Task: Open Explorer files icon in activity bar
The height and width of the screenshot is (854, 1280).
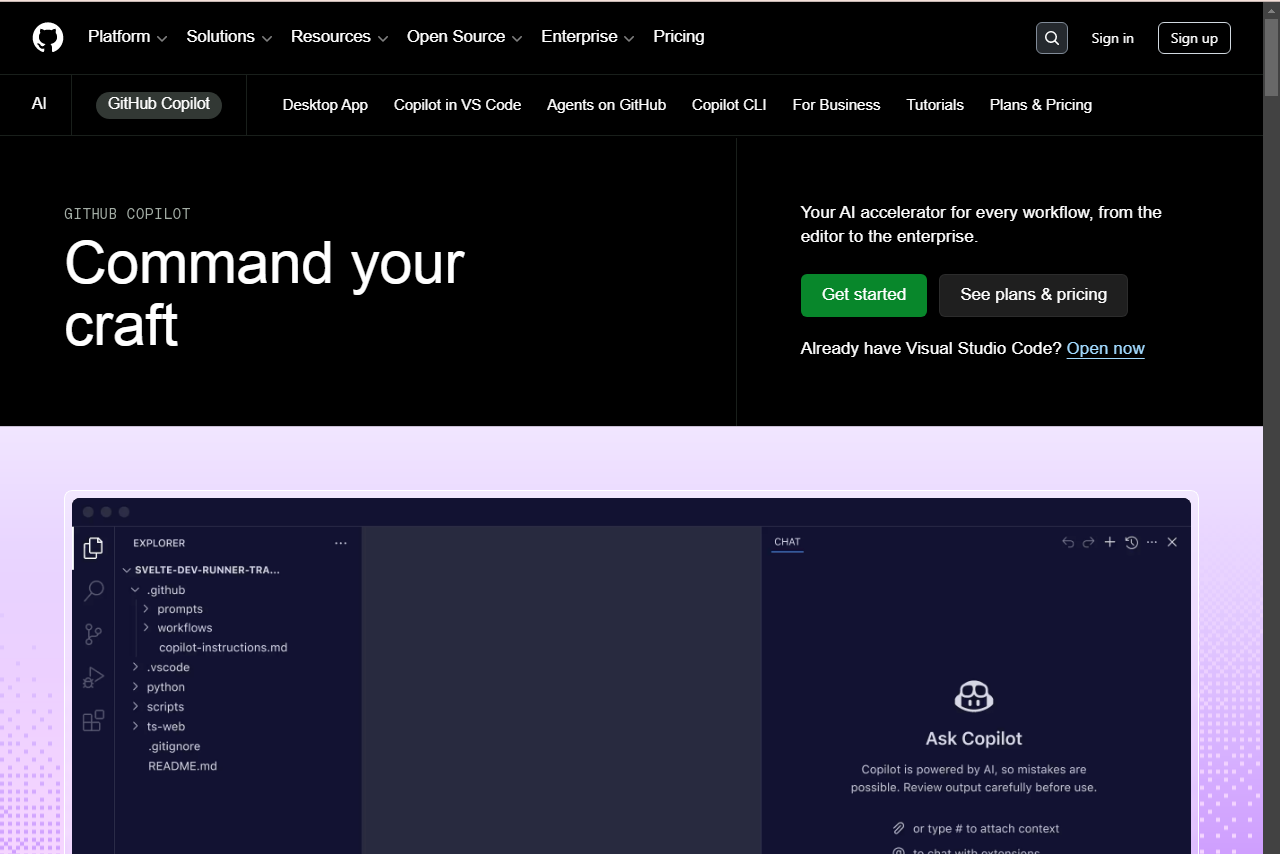Action: point(93,548)
